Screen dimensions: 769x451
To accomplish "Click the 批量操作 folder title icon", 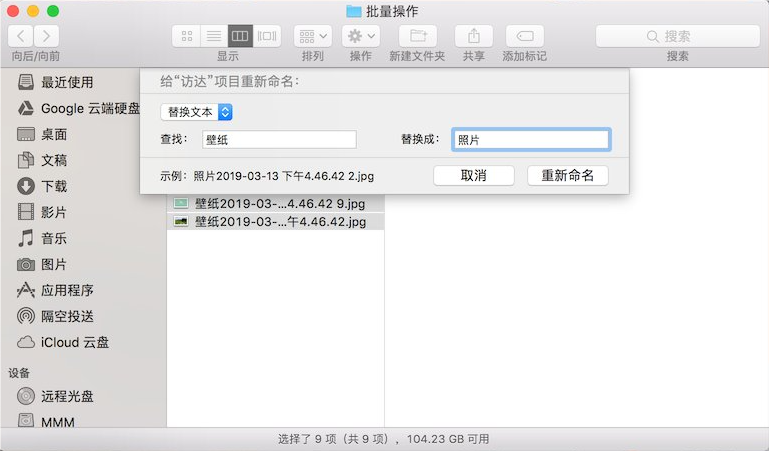I will point(354,11).
